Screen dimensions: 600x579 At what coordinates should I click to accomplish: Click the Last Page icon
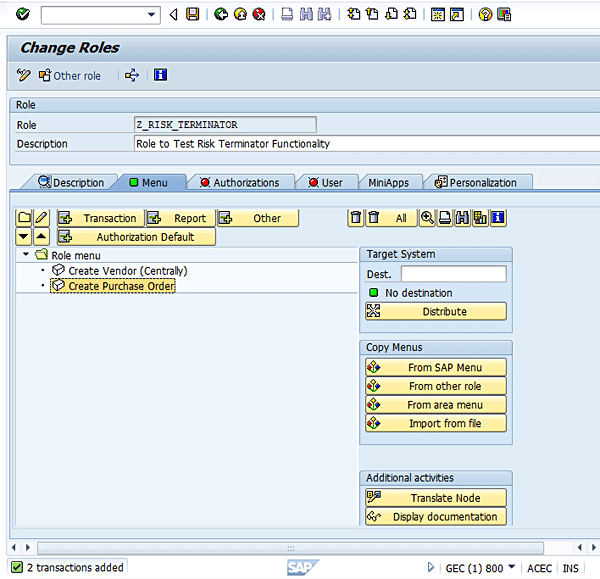point(410,15)
